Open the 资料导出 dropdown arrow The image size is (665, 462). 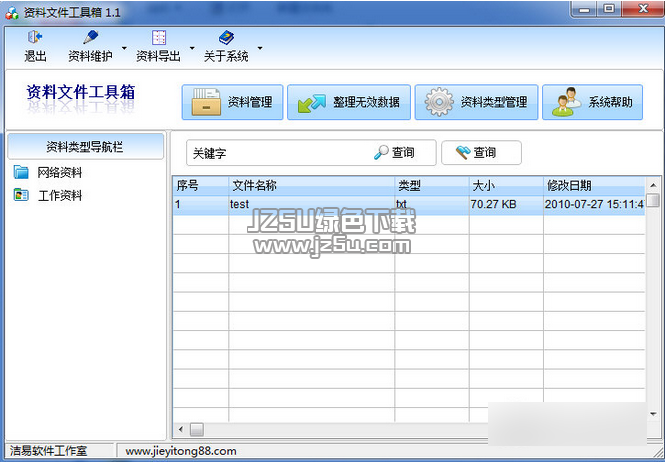192,48
